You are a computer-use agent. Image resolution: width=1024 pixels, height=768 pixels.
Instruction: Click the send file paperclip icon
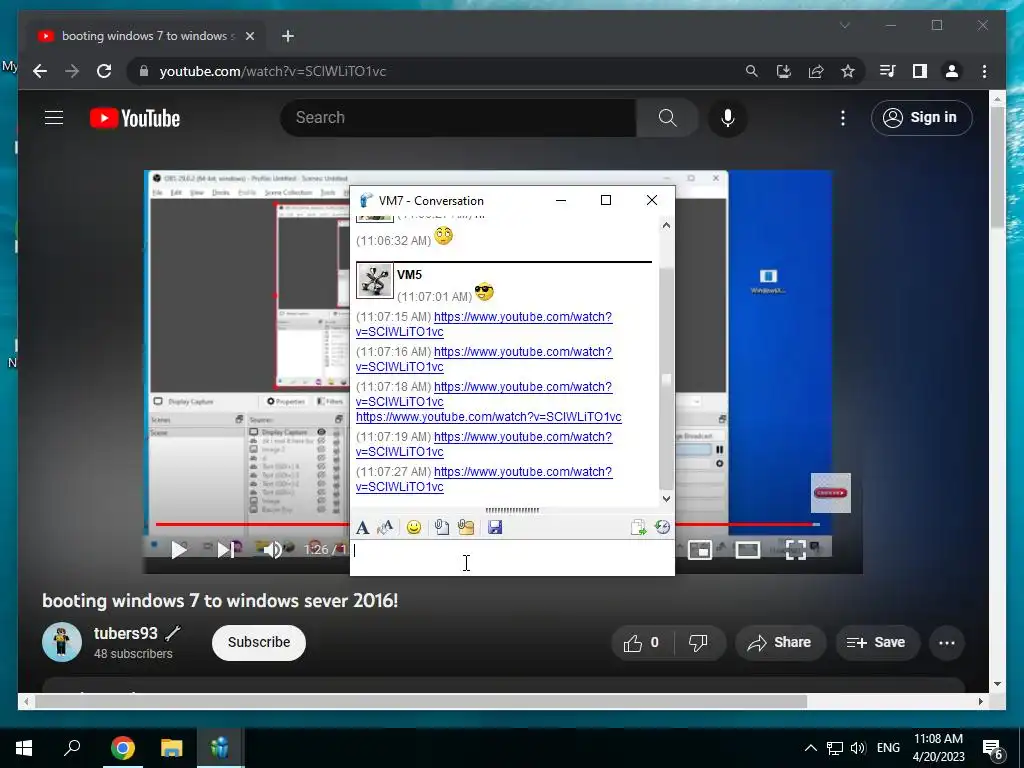441,527
